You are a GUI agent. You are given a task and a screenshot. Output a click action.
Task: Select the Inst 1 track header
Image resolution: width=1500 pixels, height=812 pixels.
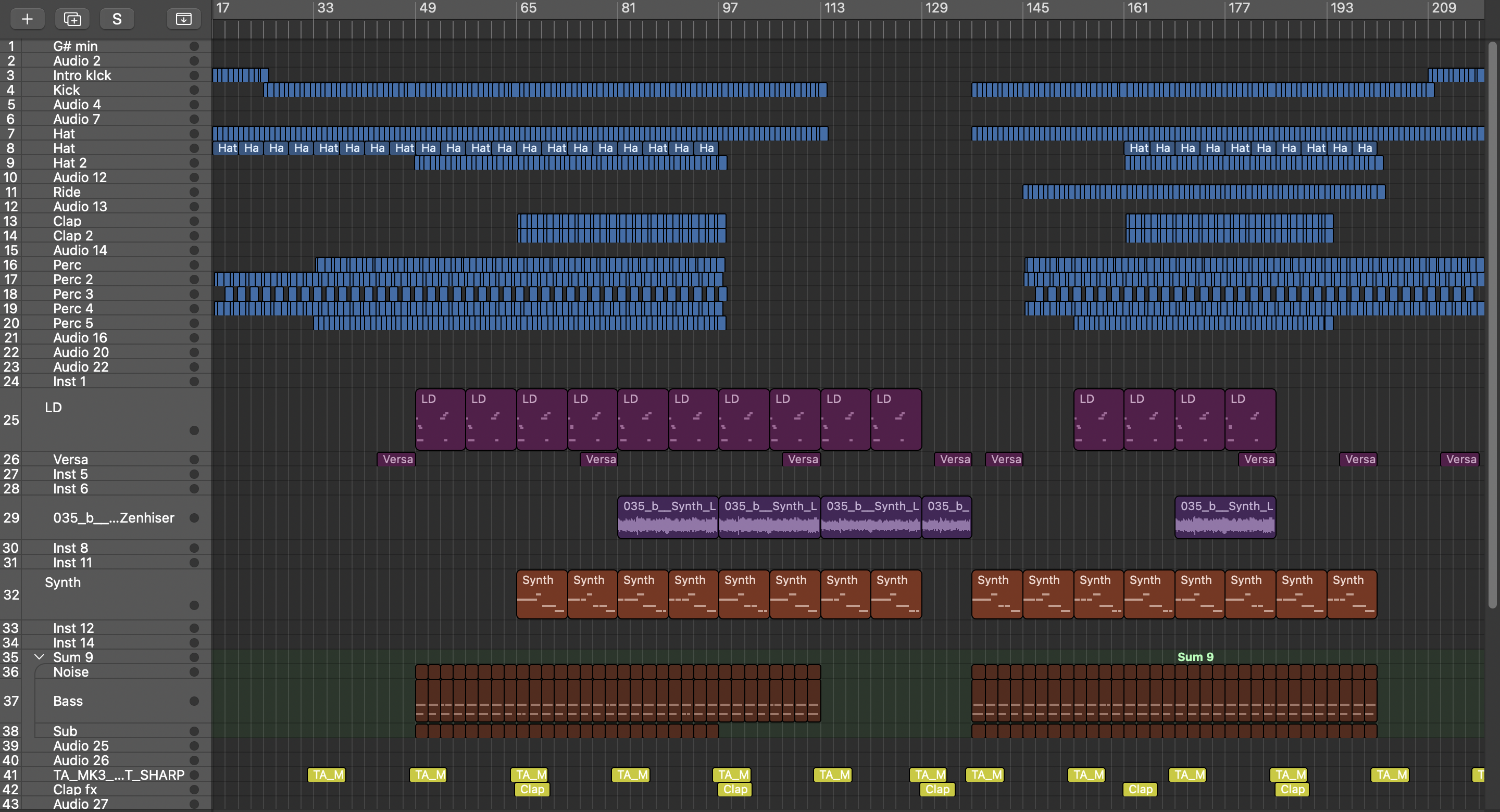click(x=105, y=381)
